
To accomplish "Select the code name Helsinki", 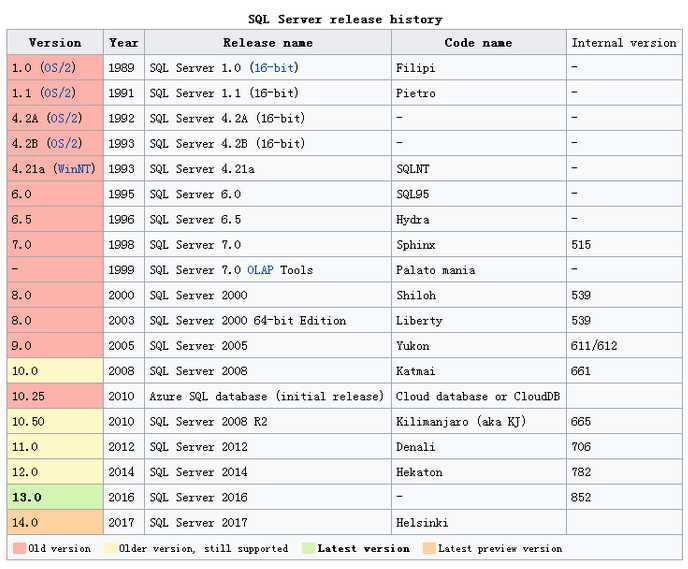I will click(422, 522).
